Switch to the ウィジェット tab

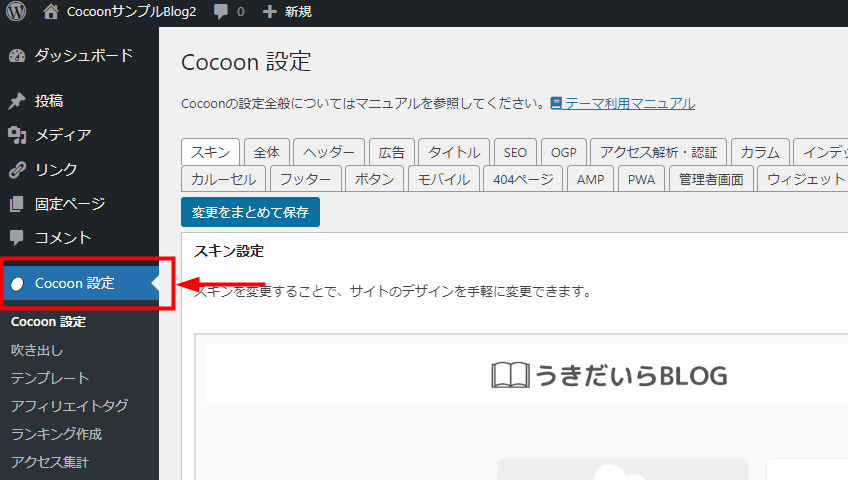point(804,179)
